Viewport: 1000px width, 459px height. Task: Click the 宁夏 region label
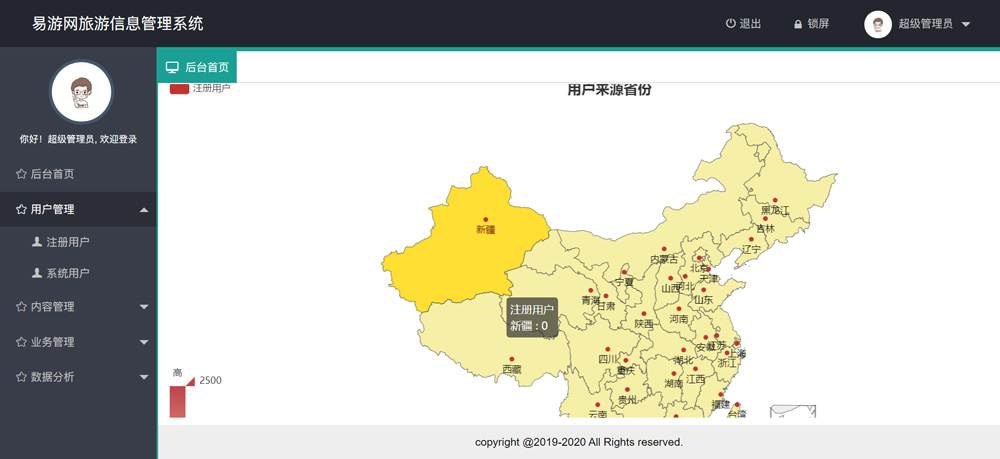624,282
